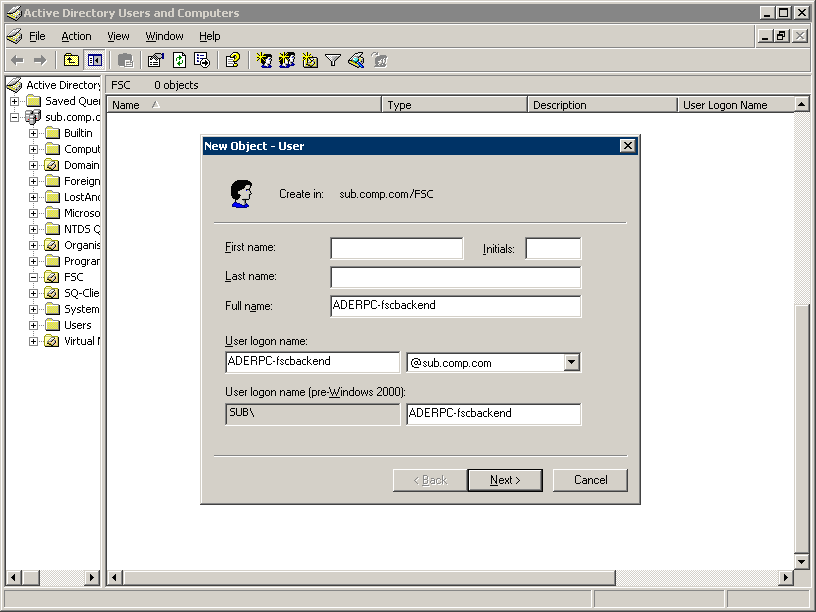The width and height of the screenshot is (816, 612).
Task: Click the Filter Options funnel icon
Action: (x=333, y=61)
